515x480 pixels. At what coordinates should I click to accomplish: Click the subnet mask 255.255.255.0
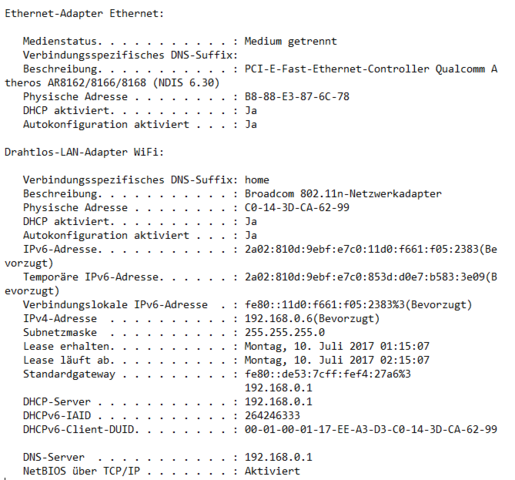pos(285,332)
